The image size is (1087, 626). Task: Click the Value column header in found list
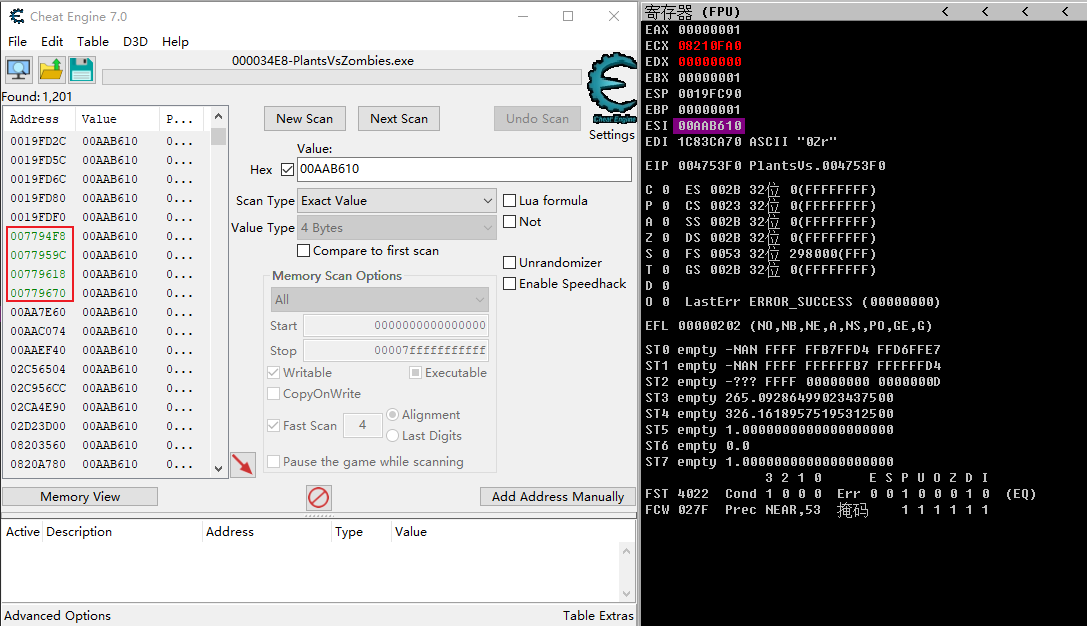point(116,119)
